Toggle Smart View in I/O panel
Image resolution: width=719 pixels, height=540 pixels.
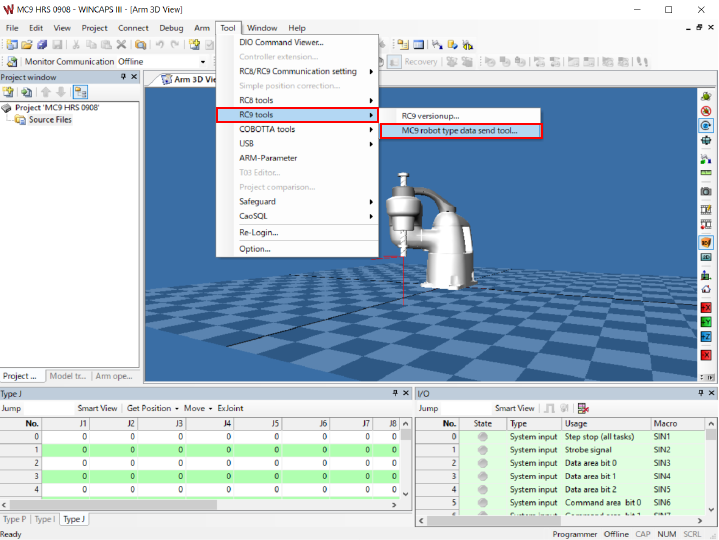[514, 408]
